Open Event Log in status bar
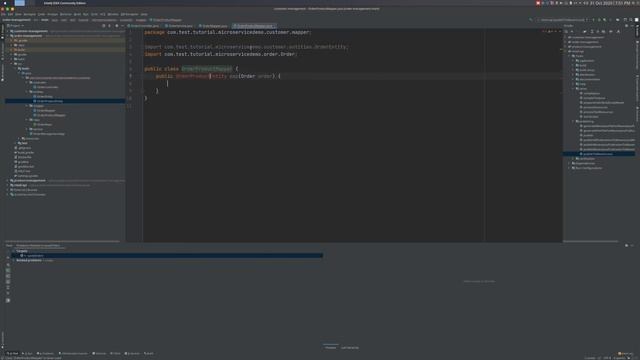The image size is (640, 360). [x=626, y=353]
